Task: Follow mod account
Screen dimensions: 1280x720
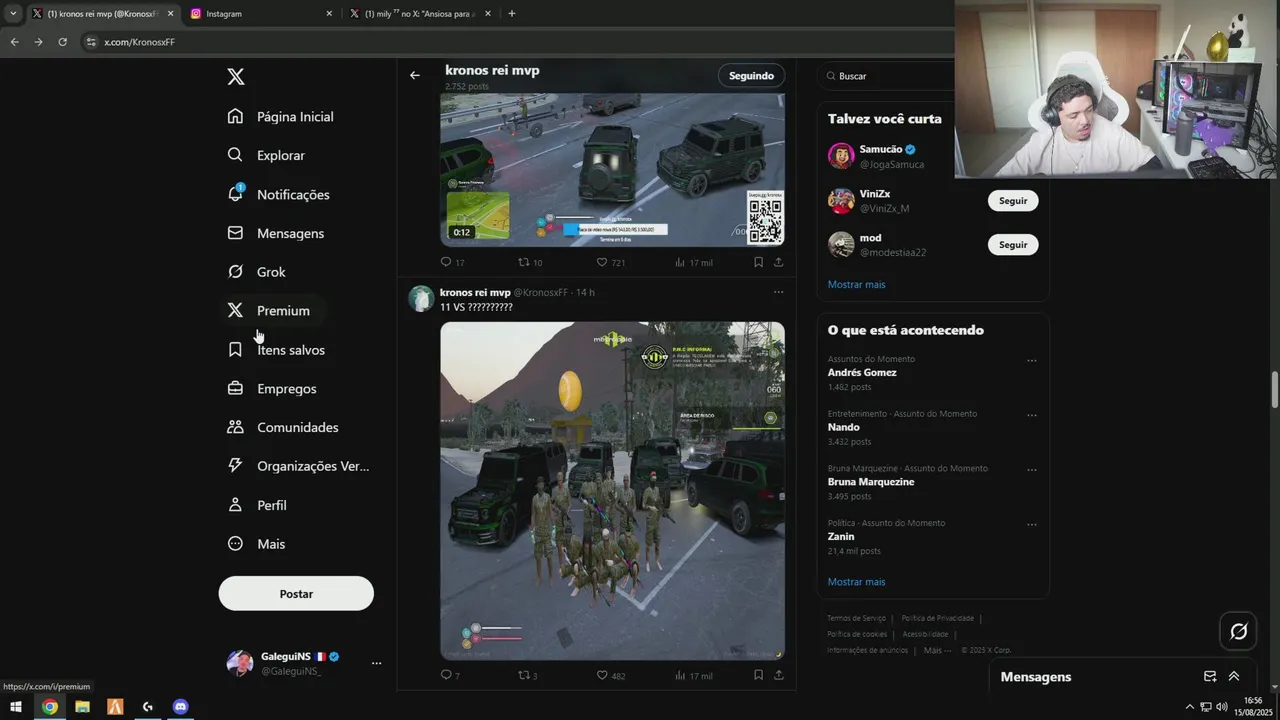Action: (1013, 245)
